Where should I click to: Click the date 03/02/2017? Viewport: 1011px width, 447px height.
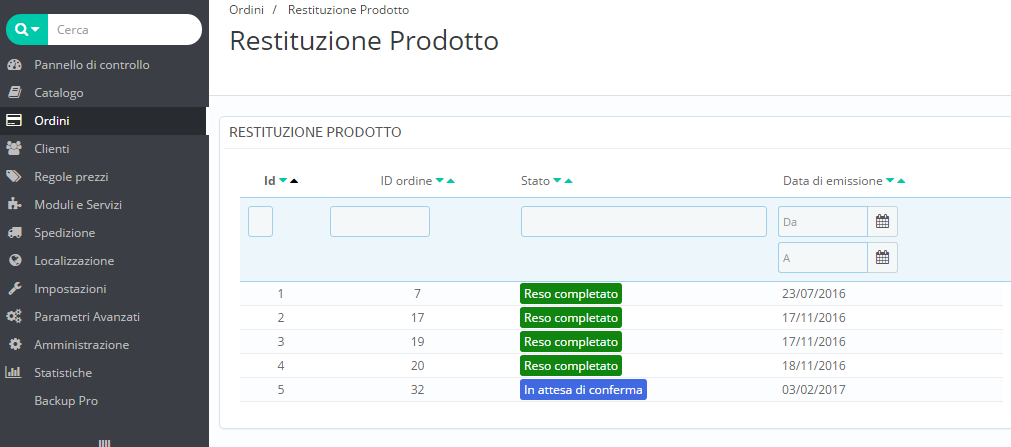pos(814,390)
